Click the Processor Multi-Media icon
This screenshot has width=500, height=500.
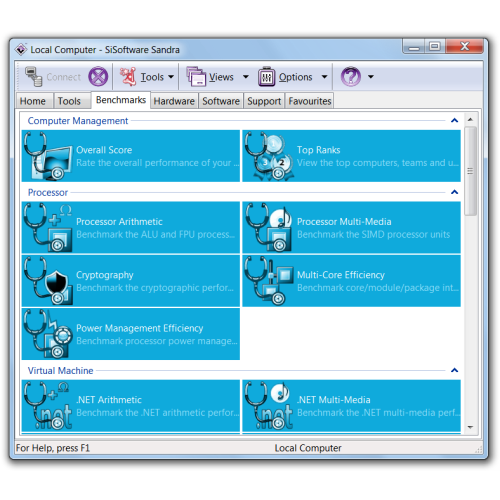click(269, 228)
